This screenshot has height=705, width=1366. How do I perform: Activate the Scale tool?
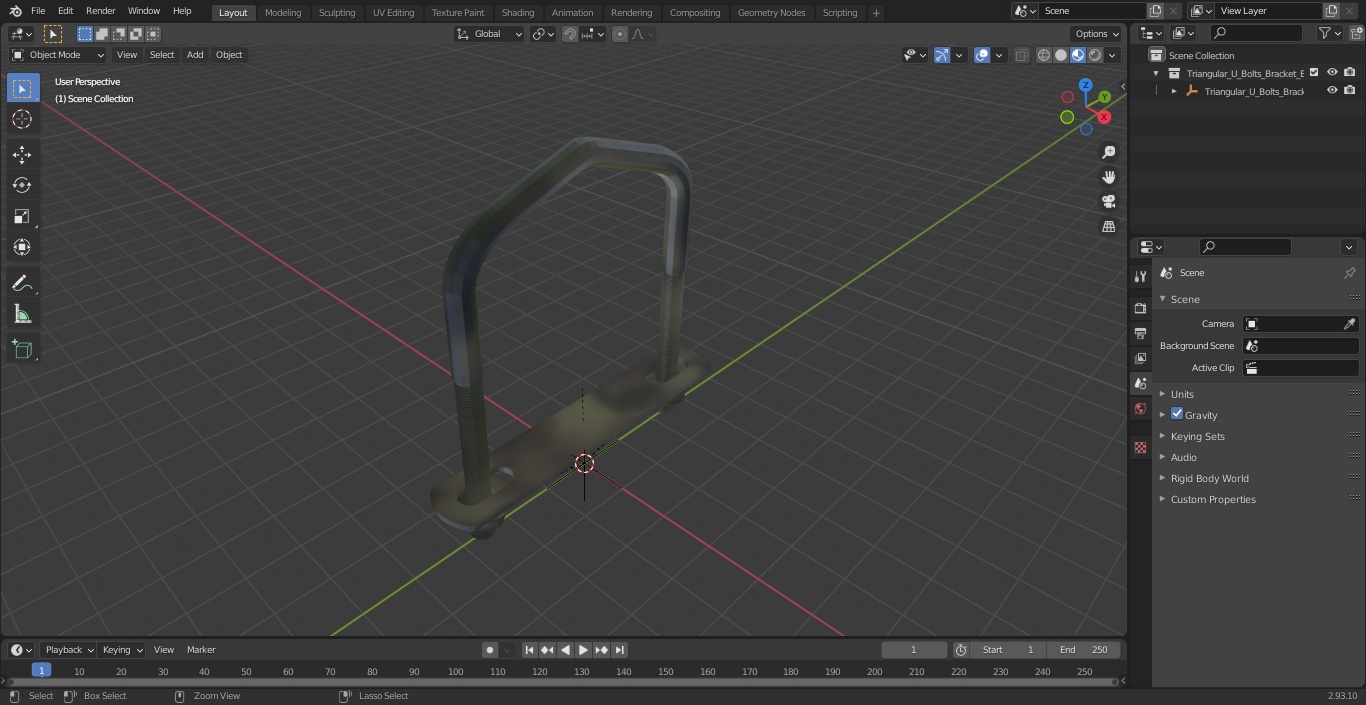[22, 216]
